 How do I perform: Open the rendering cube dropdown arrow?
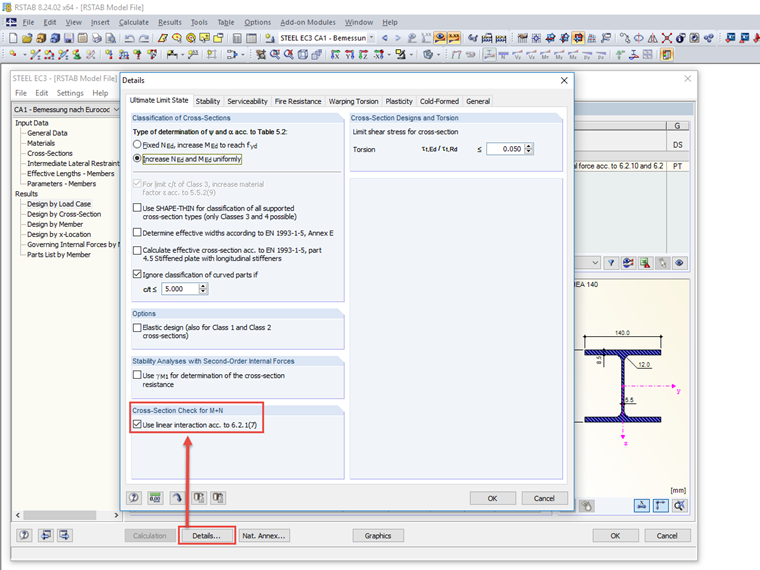438,54
